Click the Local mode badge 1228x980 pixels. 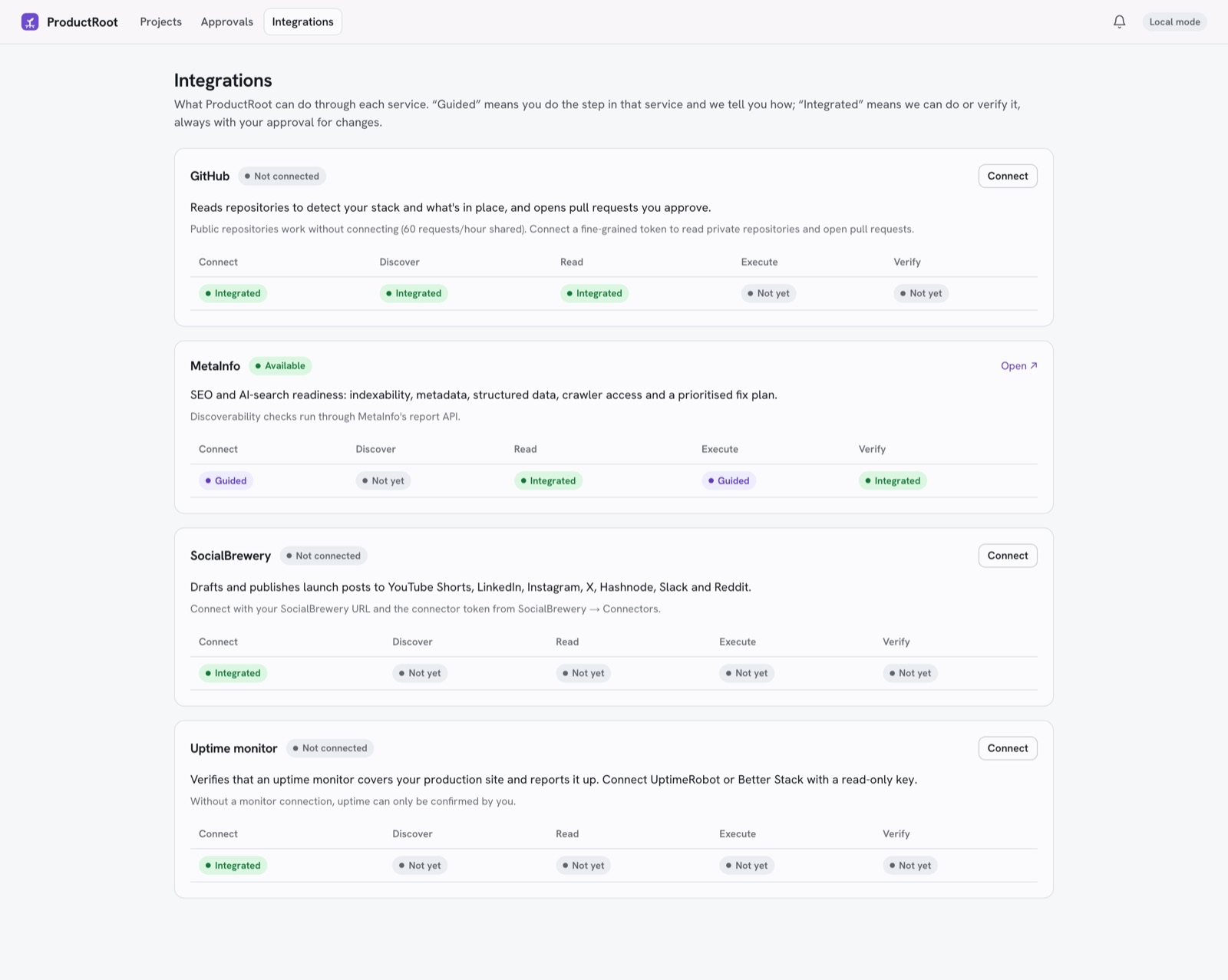point(1174,21)
